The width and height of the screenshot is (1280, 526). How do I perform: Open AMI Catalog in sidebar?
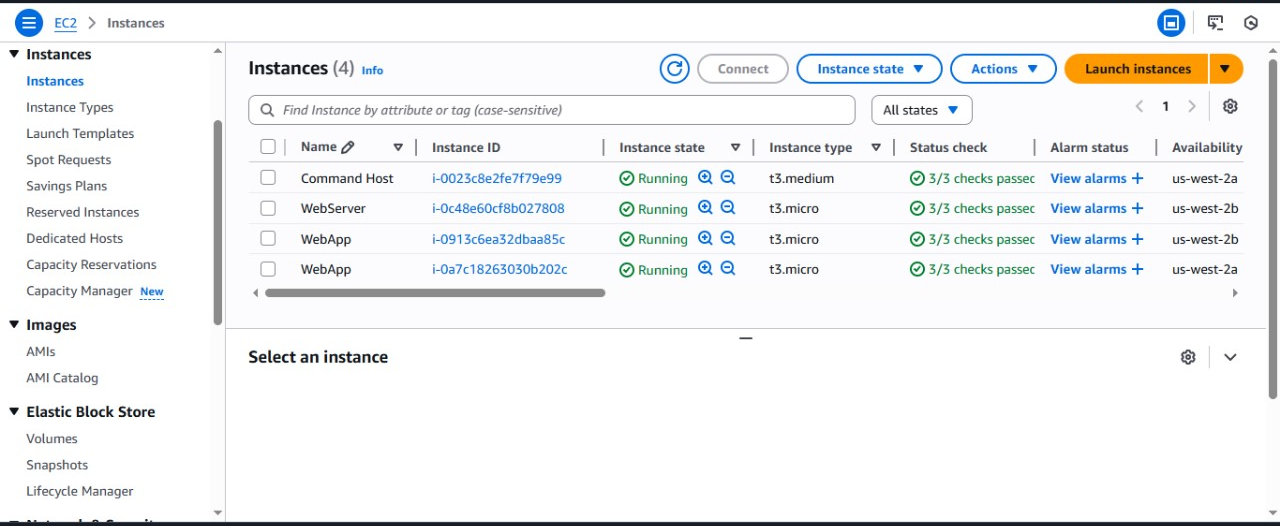[x=62, y=378]
